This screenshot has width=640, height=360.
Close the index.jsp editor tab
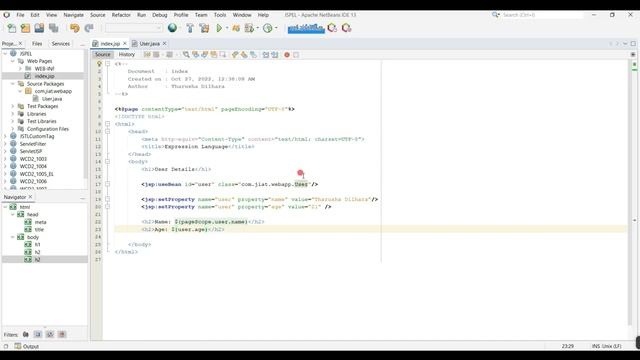[125, 43]
